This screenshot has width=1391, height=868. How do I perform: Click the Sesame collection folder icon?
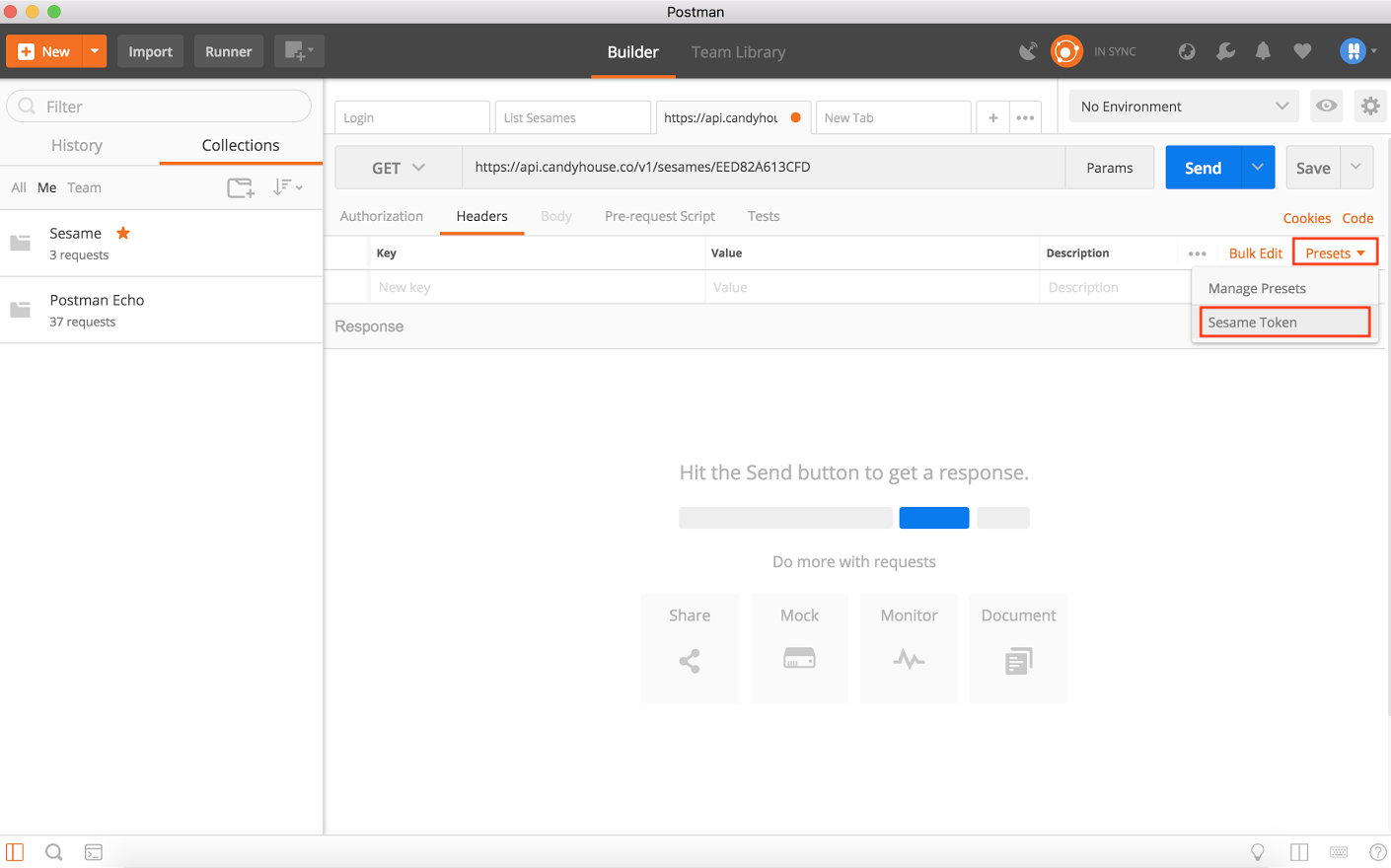tap(20, 243)
